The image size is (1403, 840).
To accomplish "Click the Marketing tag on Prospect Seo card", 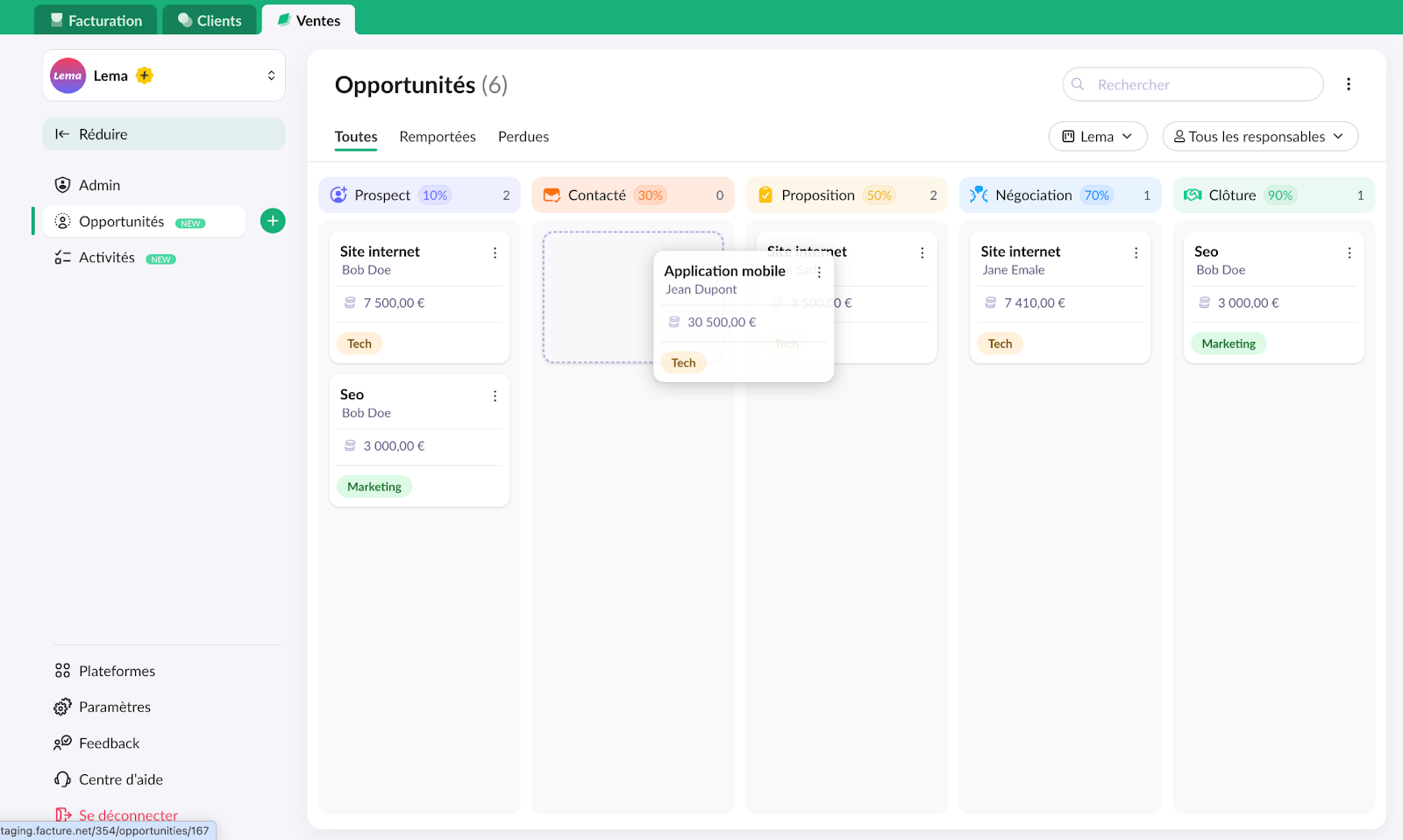I will (374, 487).
